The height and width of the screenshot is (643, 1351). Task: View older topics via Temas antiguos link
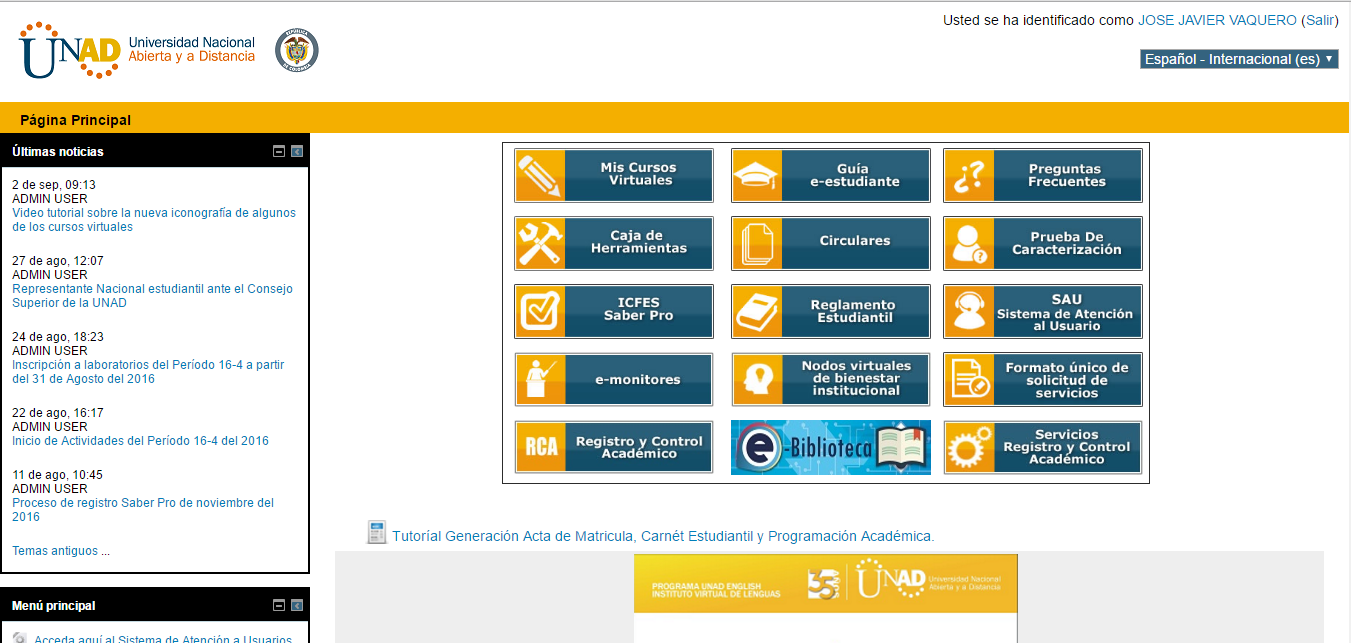(61, 551)
